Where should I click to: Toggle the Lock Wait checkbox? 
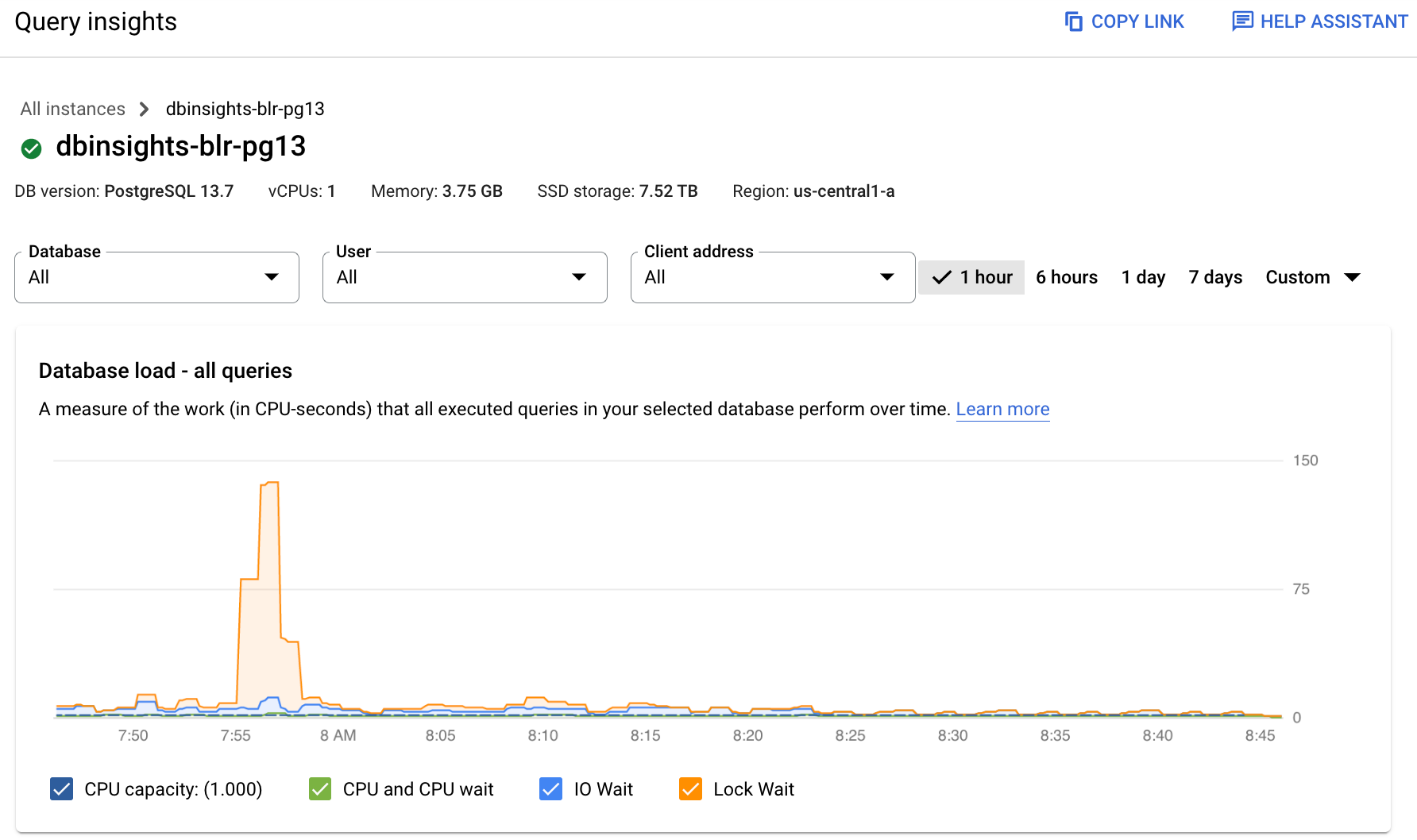(x=690, y=788)
